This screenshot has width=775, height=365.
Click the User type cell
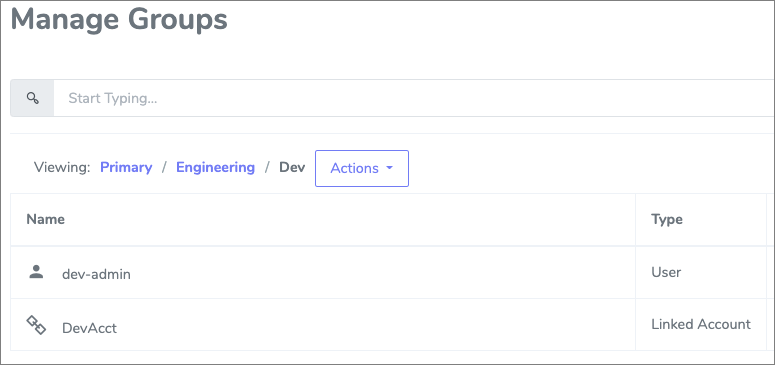666,272
